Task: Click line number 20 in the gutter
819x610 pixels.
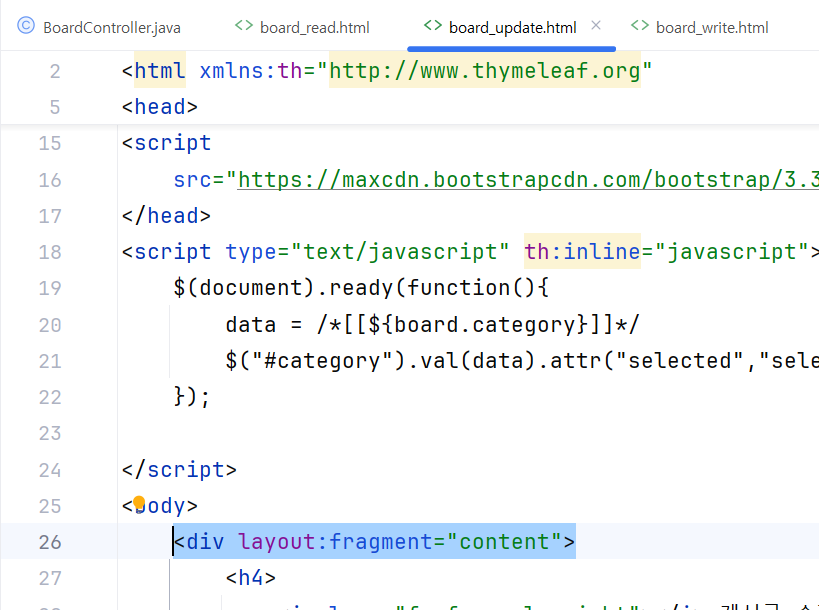Action: [50, 325]
